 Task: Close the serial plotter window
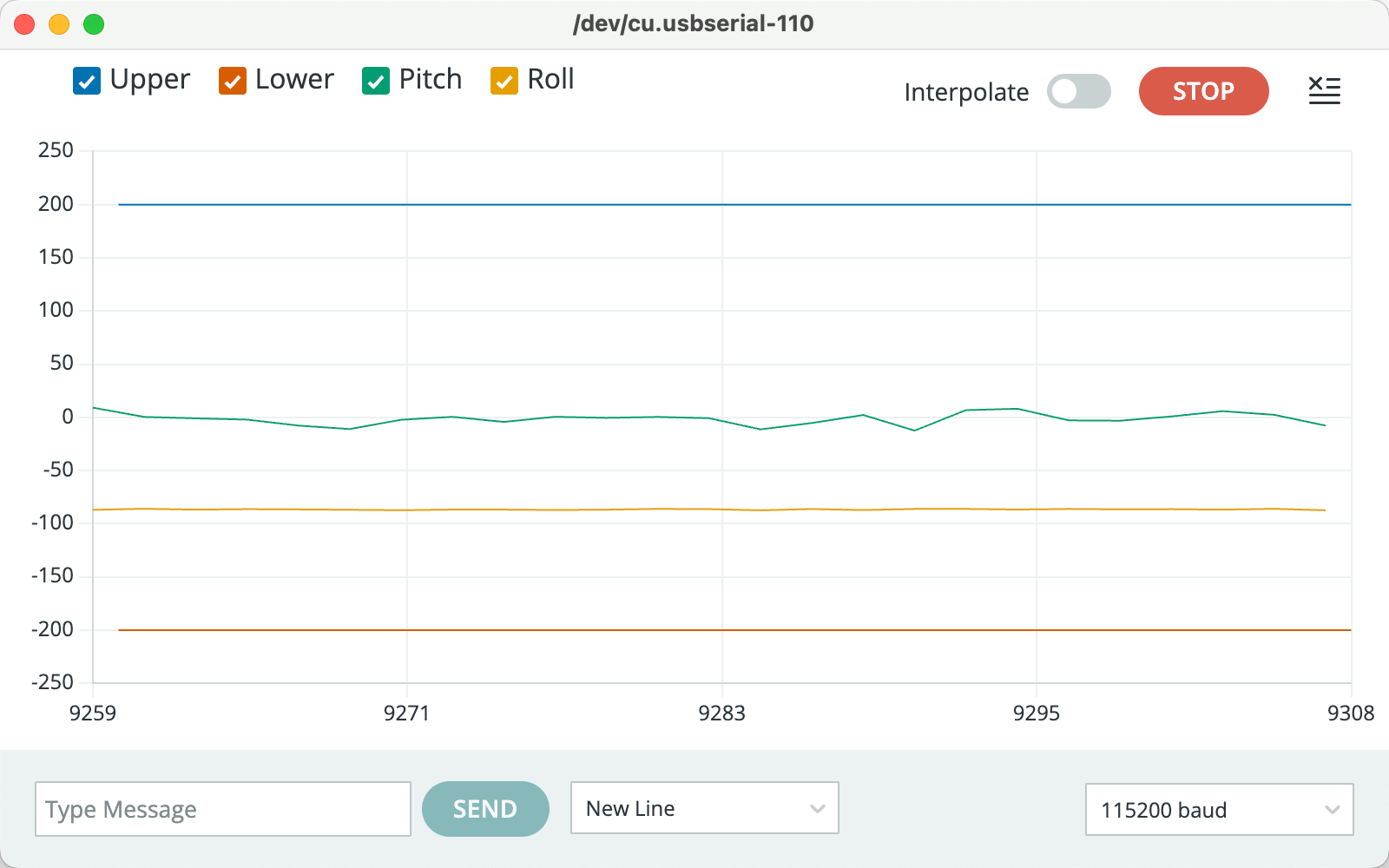24,24
